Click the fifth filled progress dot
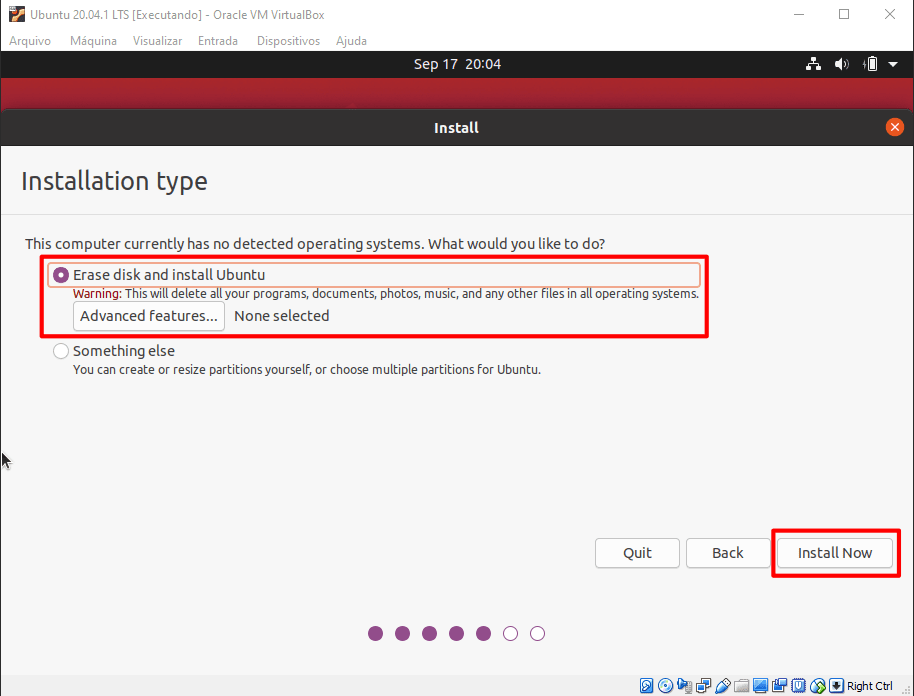 (483, 633)
